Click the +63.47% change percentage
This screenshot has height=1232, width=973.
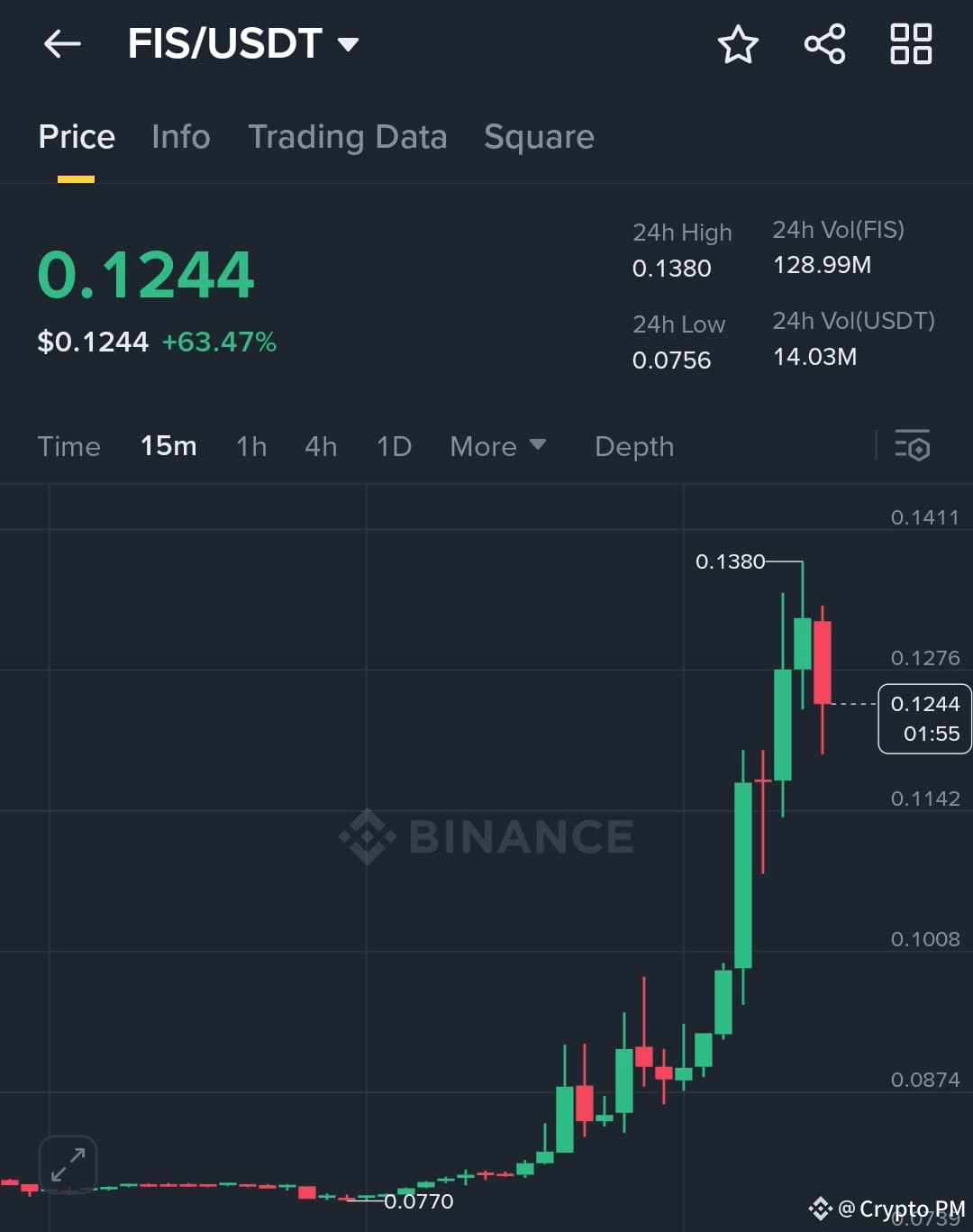pyautogui.click(x=219, y=342)
